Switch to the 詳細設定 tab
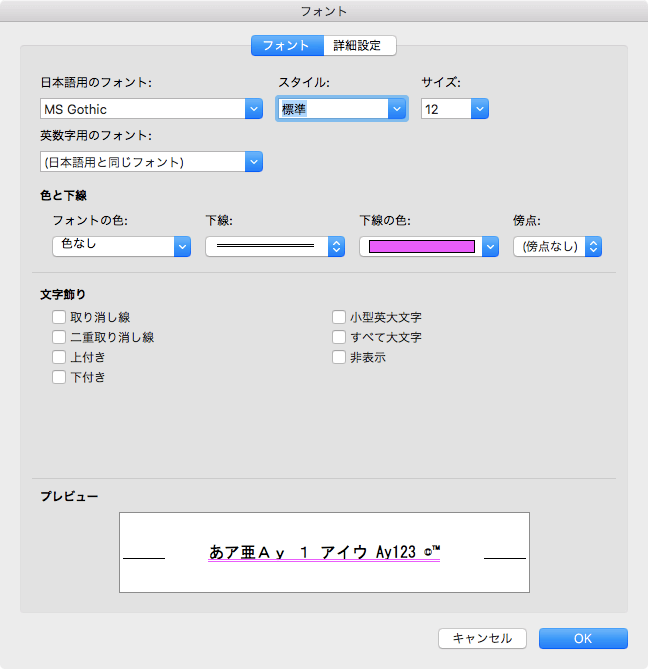This screenshot has height=669, width=648. (x=359, y=45)
